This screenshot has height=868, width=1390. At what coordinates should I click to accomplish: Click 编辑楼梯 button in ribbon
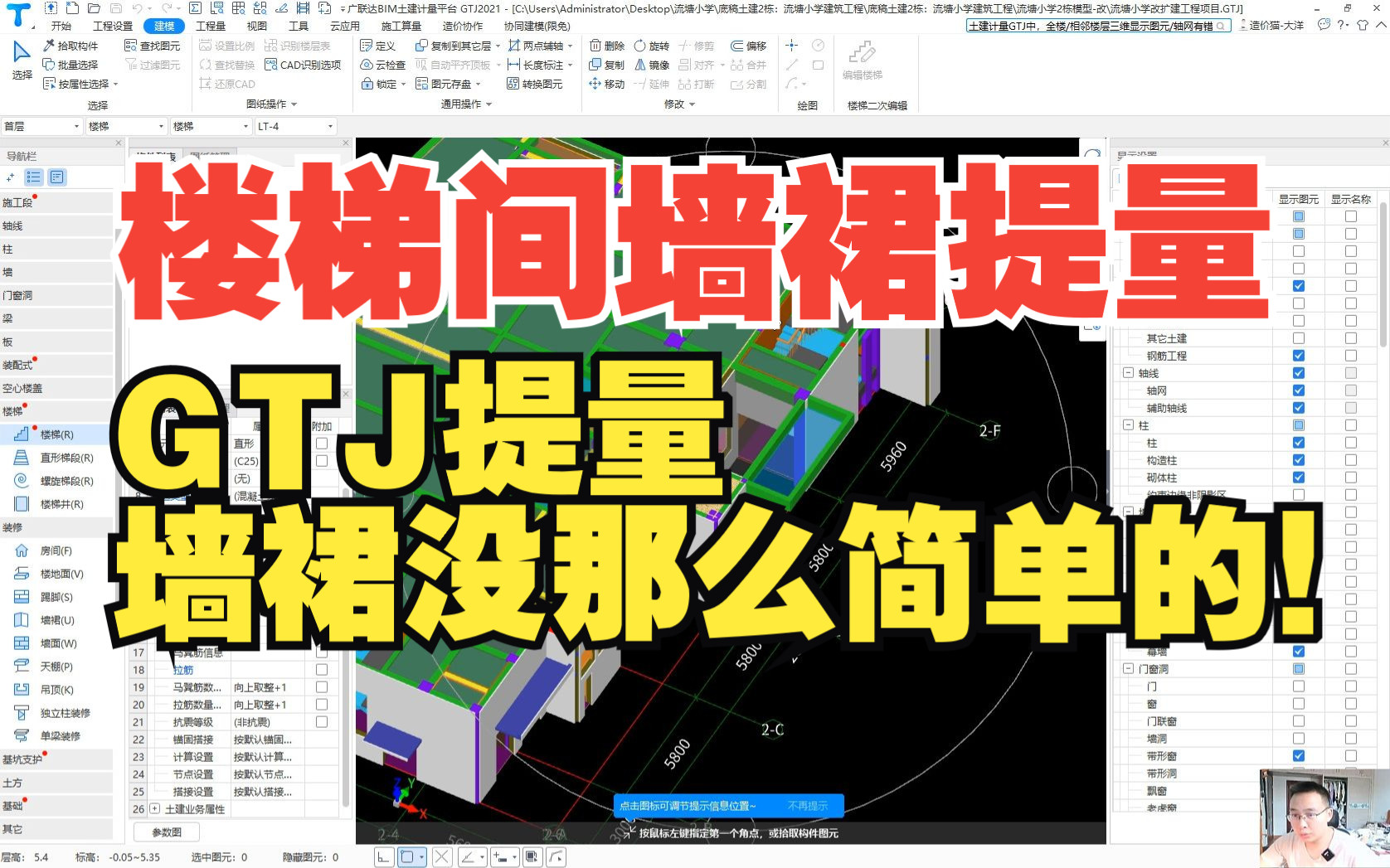tap(862, 61)
